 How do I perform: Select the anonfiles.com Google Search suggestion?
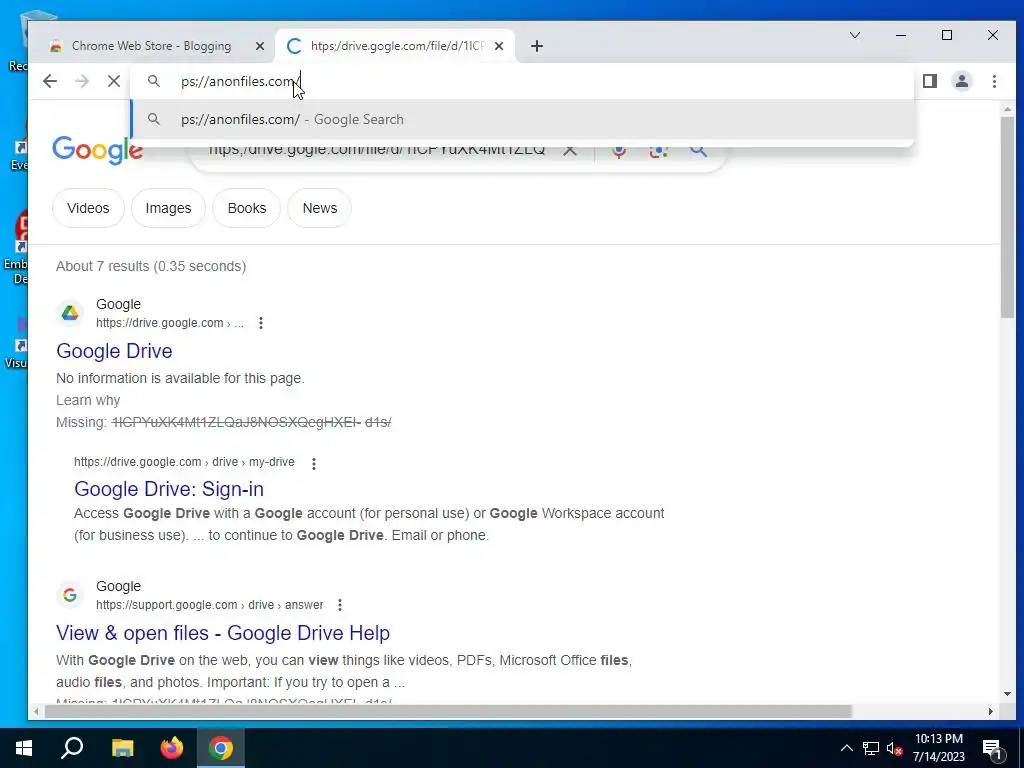522,120
